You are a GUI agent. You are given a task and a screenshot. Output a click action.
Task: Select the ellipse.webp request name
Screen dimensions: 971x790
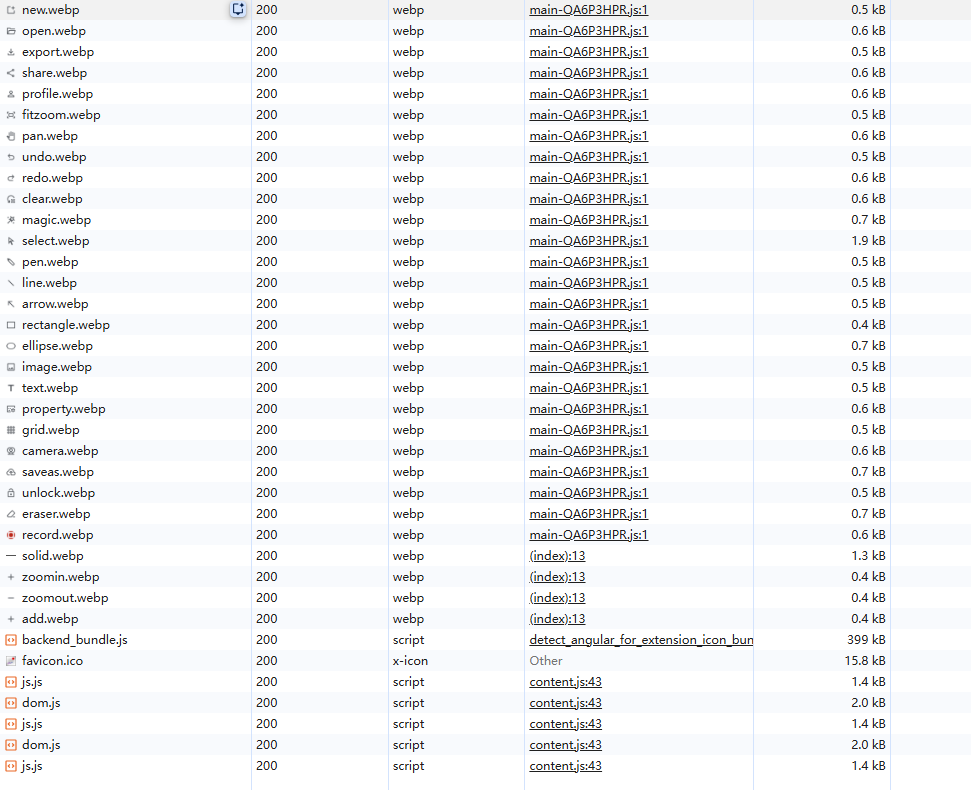[57, 346]
